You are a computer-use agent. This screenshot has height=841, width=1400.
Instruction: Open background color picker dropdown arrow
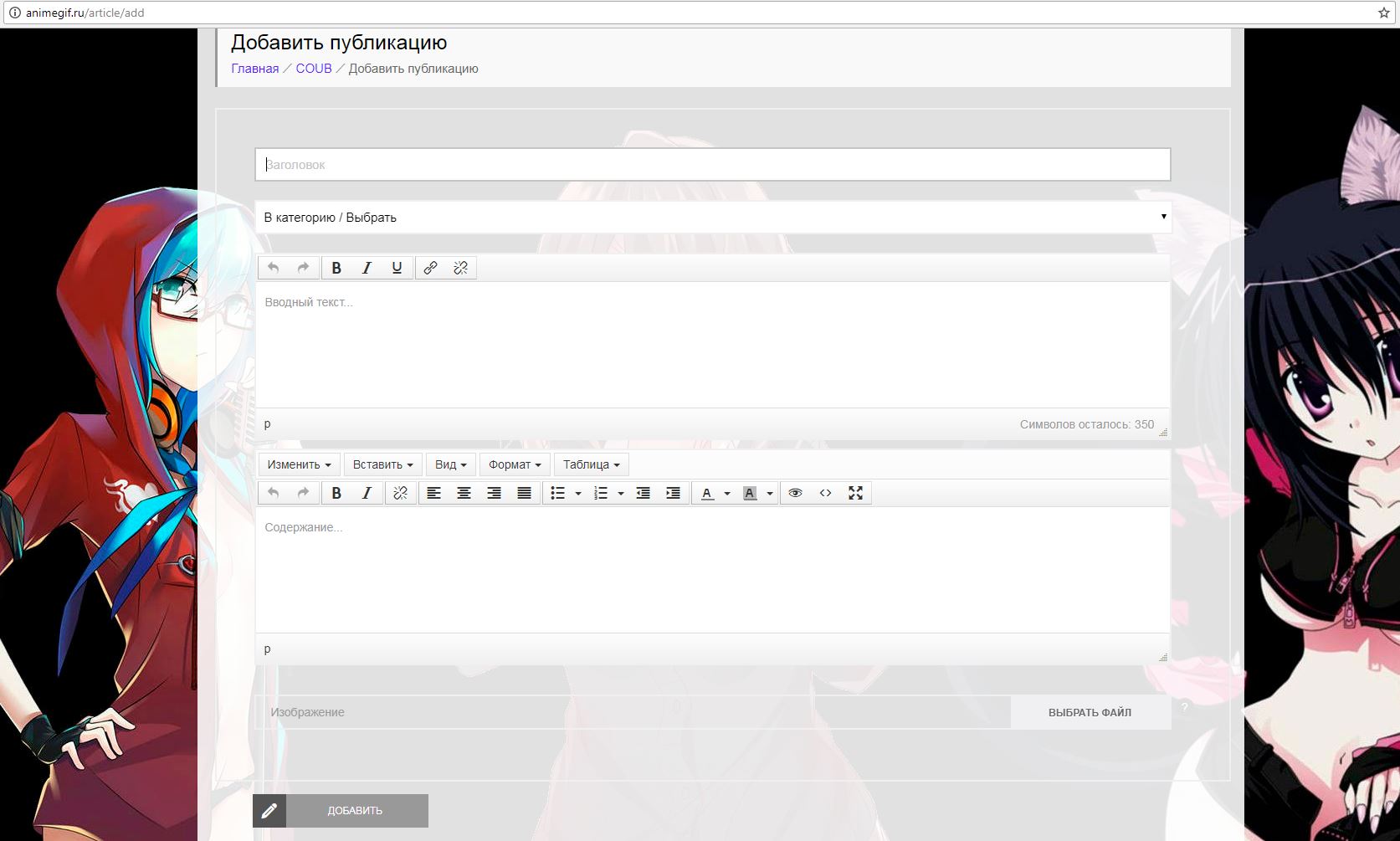pyautogui.click(x=770, y=494)
